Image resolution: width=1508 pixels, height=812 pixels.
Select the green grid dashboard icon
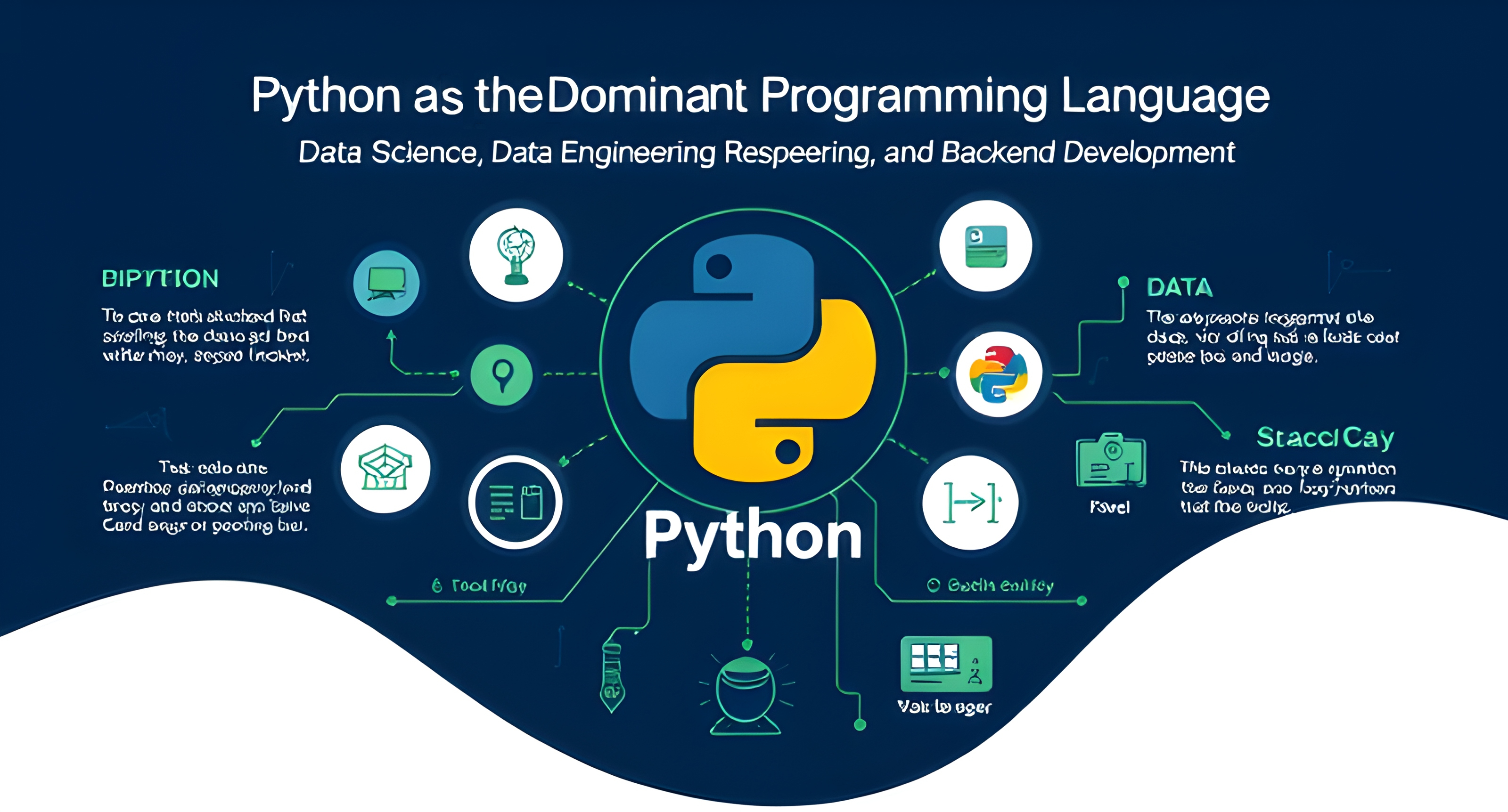[946, 664]
